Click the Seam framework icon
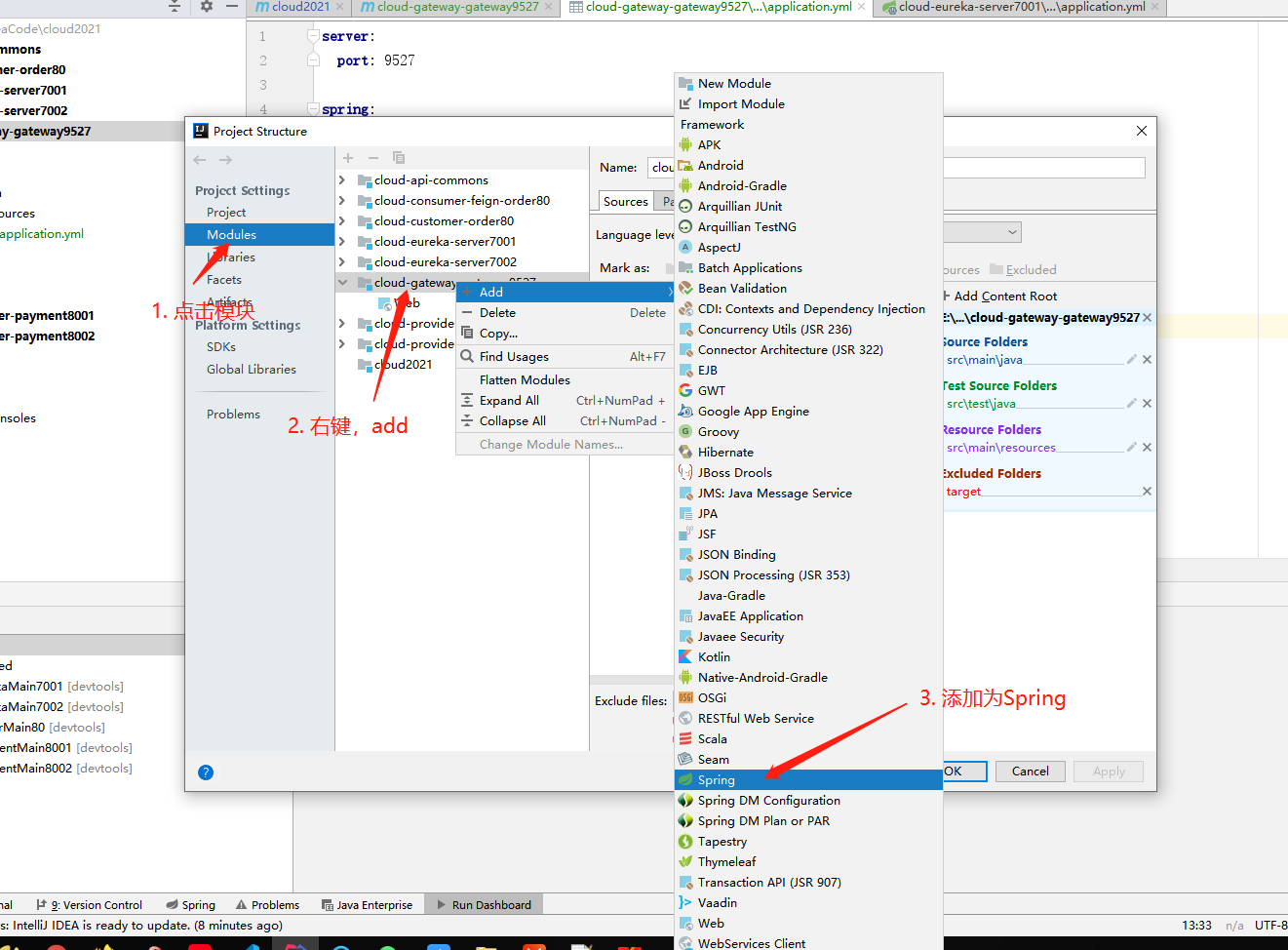The image size is (1288, 950). (685, 760)
